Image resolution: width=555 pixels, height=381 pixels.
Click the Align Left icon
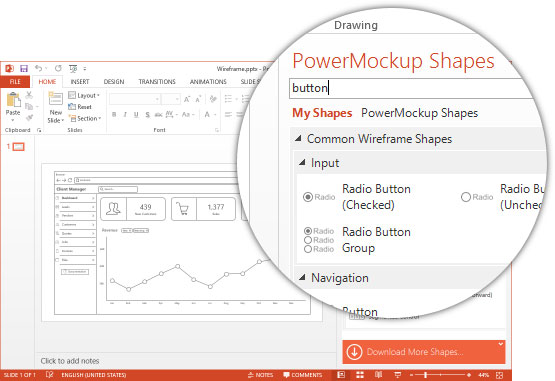coord(228,114)
